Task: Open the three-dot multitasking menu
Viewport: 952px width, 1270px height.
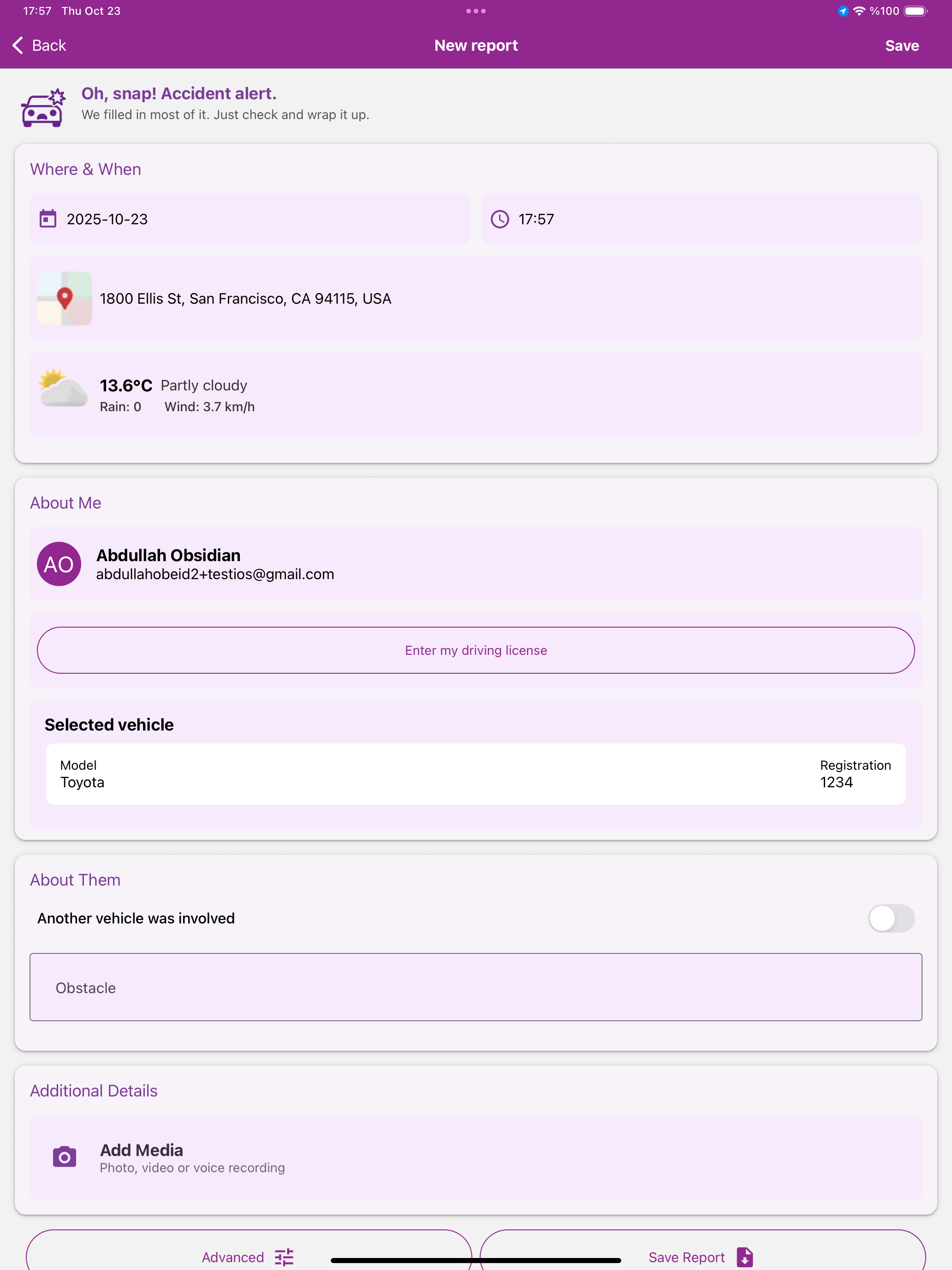Action: (x=476, y=11)
